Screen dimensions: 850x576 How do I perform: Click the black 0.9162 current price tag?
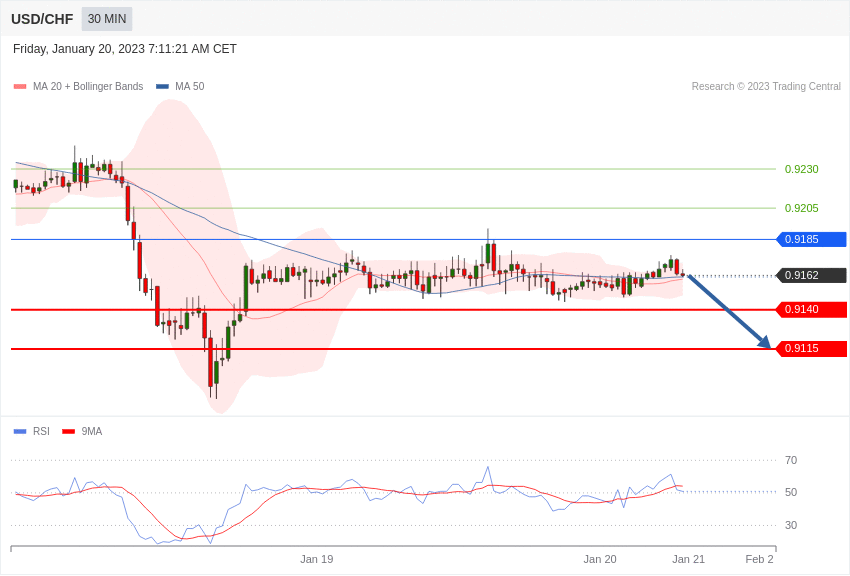click(x=812, y=275)
